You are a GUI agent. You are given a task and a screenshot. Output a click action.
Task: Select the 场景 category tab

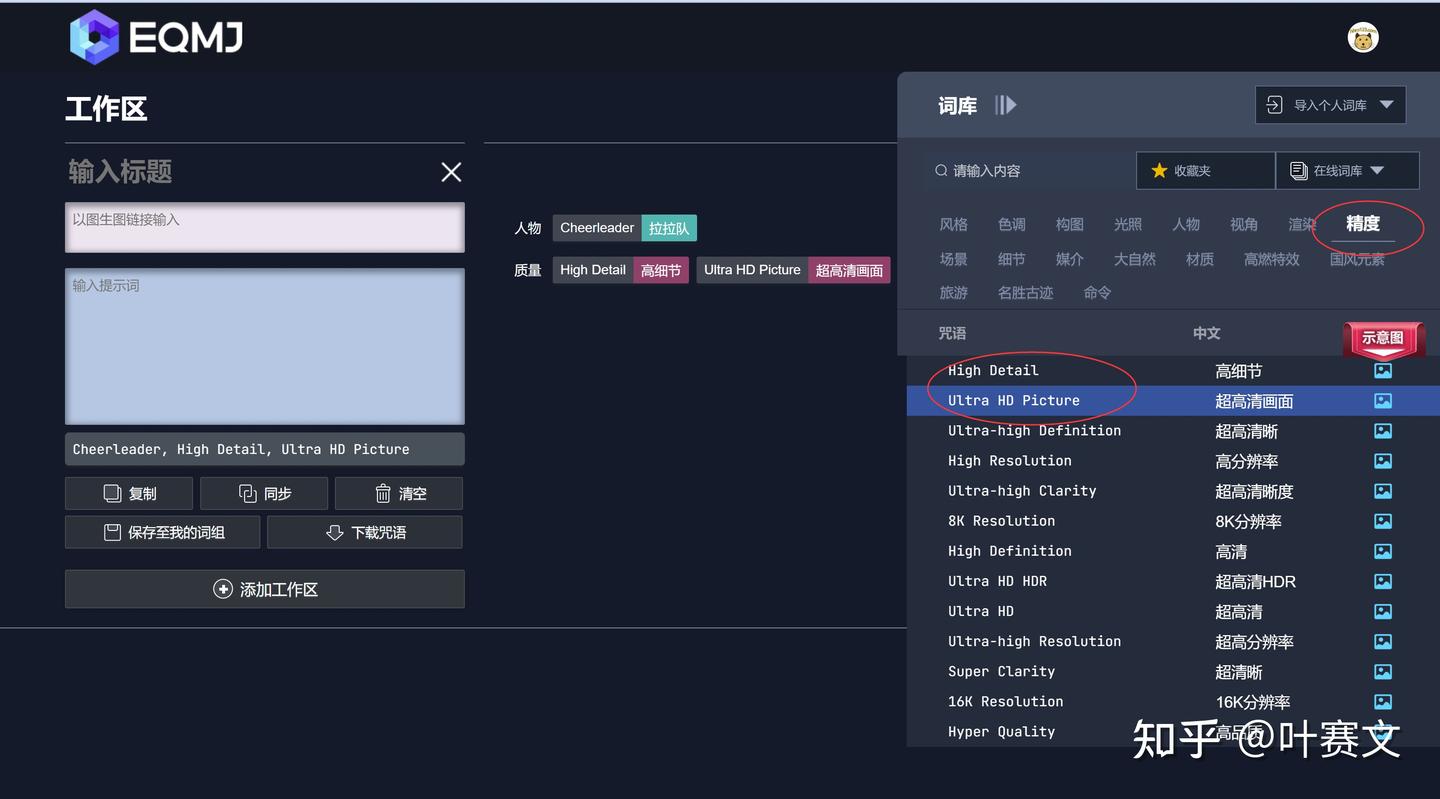pos(953,259)
